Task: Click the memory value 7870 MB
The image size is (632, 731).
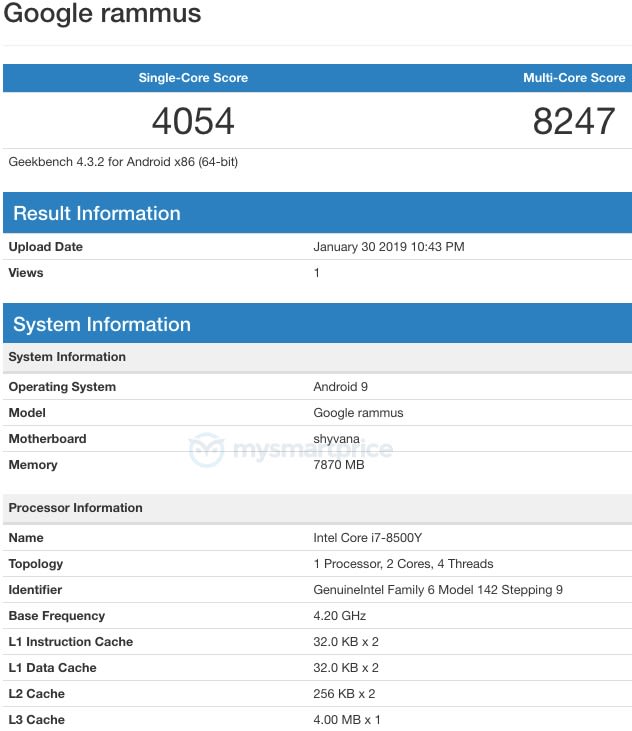Action: tap(338, 465)
